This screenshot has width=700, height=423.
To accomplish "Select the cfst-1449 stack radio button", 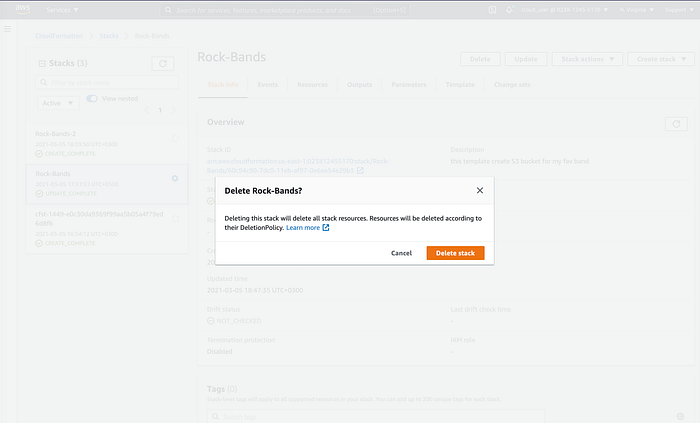I will click(175, 219).
